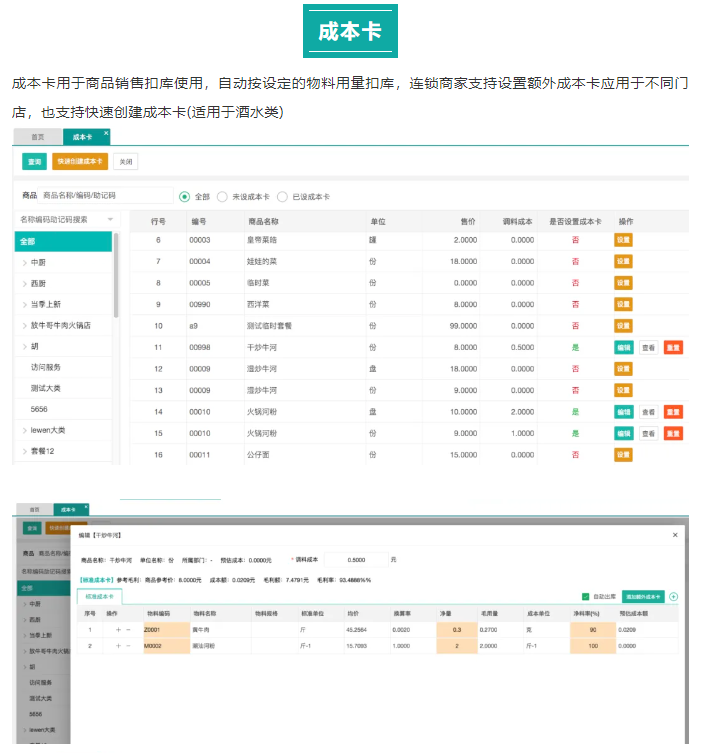The height and width of the screenshot is (753, 720).
Task: Click the 净量 cell showing 2
Action: tap(457, 646)
